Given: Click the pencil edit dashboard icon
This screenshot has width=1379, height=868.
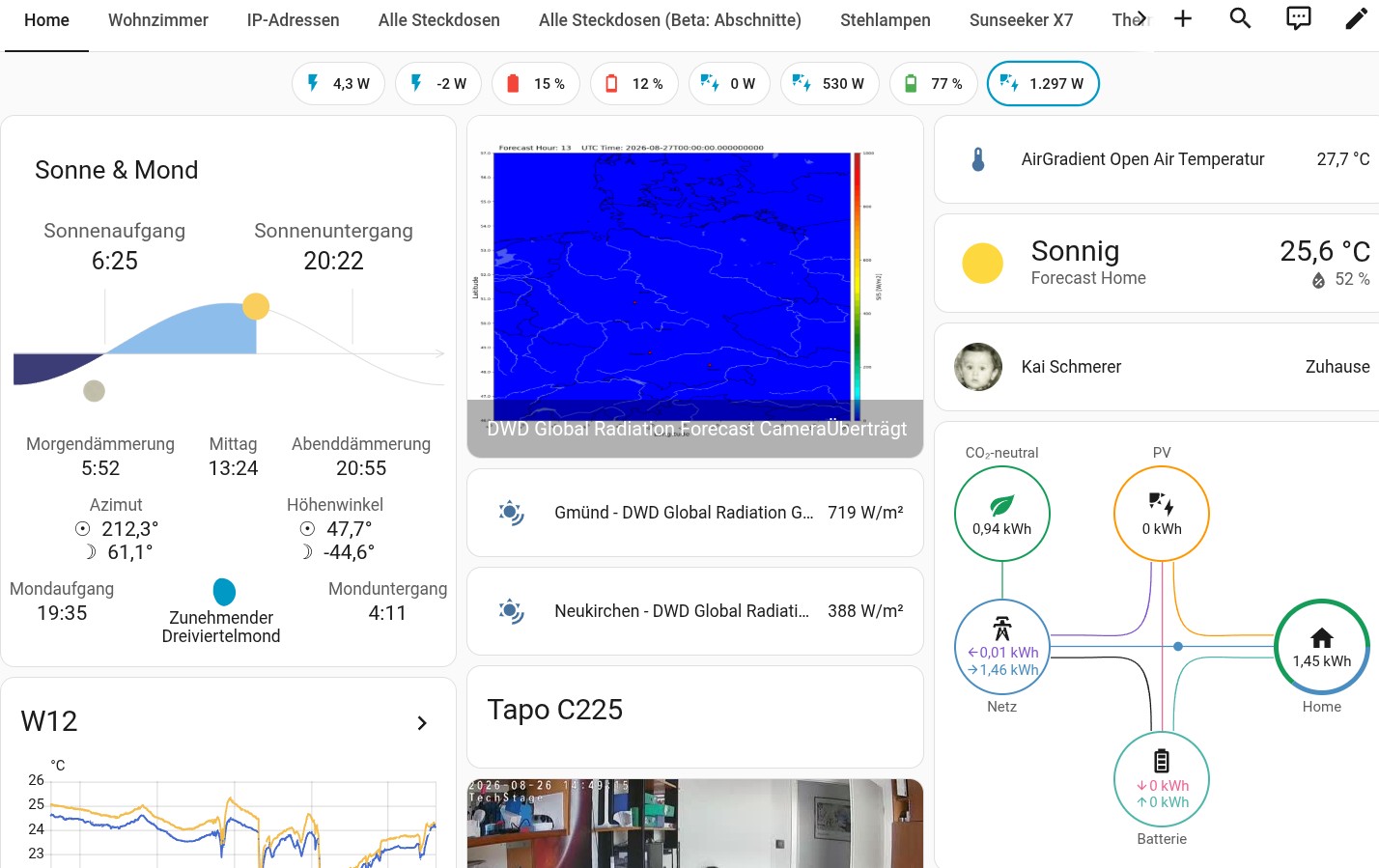Looking at the screenshot, I should point(1356,19).
